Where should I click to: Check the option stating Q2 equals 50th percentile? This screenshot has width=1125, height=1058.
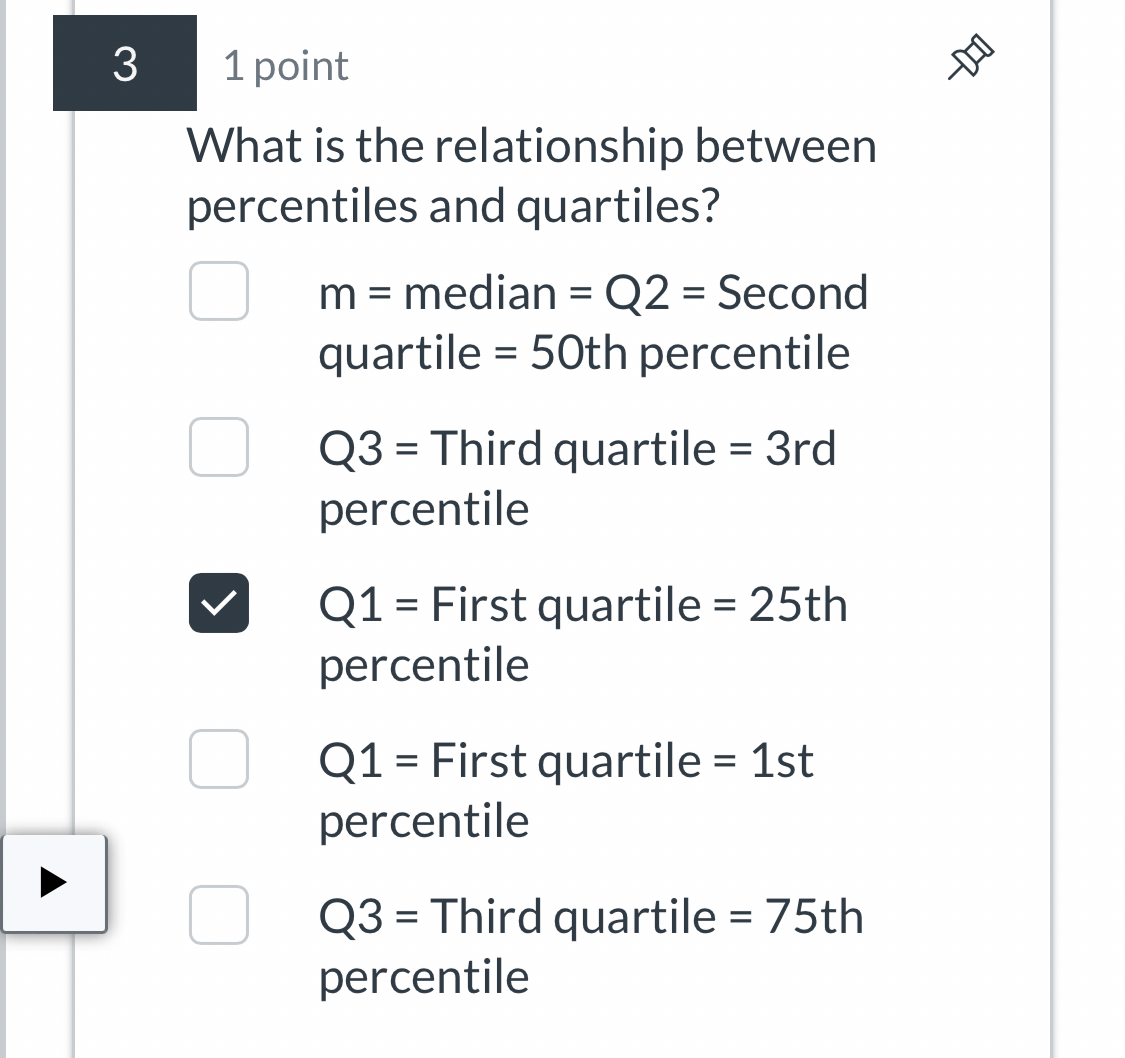coord(219,292)
